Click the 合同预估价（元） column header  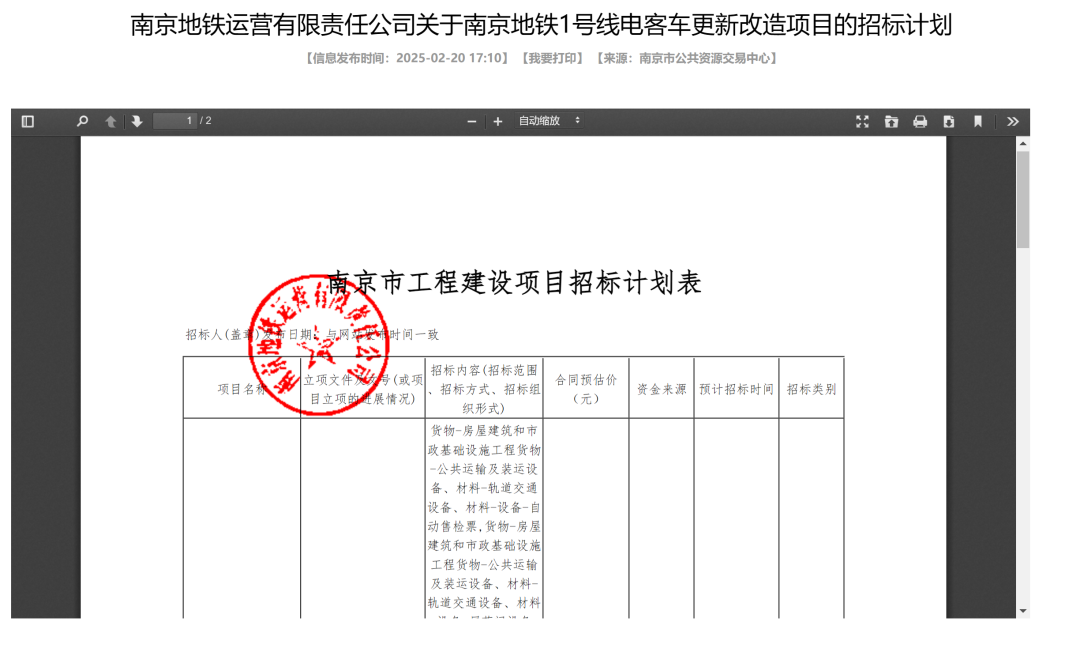[586, 389]
